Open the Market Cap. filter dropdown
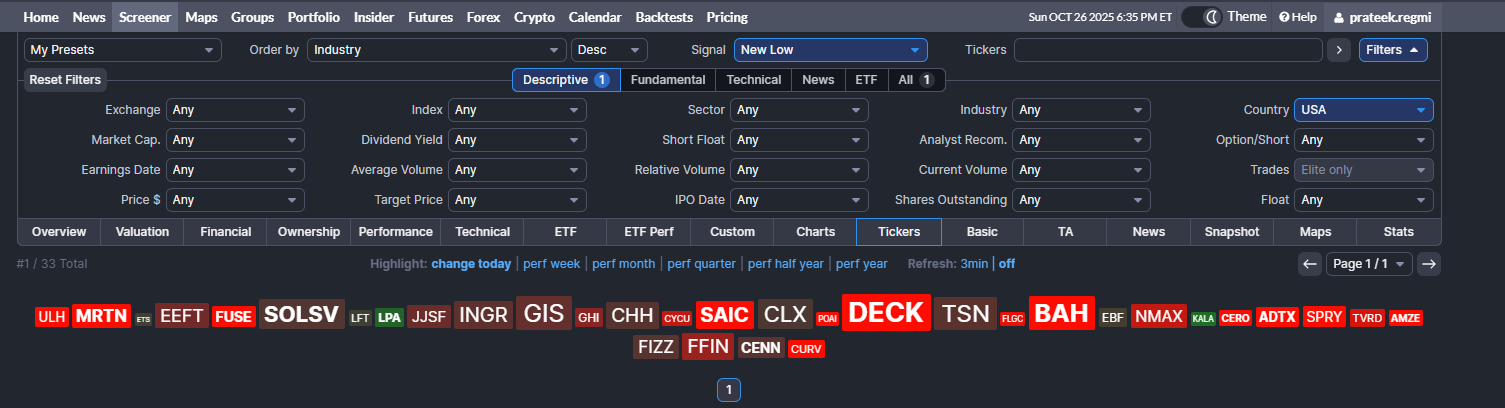Image resolution: width=1505 pixels, height=408 pixels. (235, 140)
